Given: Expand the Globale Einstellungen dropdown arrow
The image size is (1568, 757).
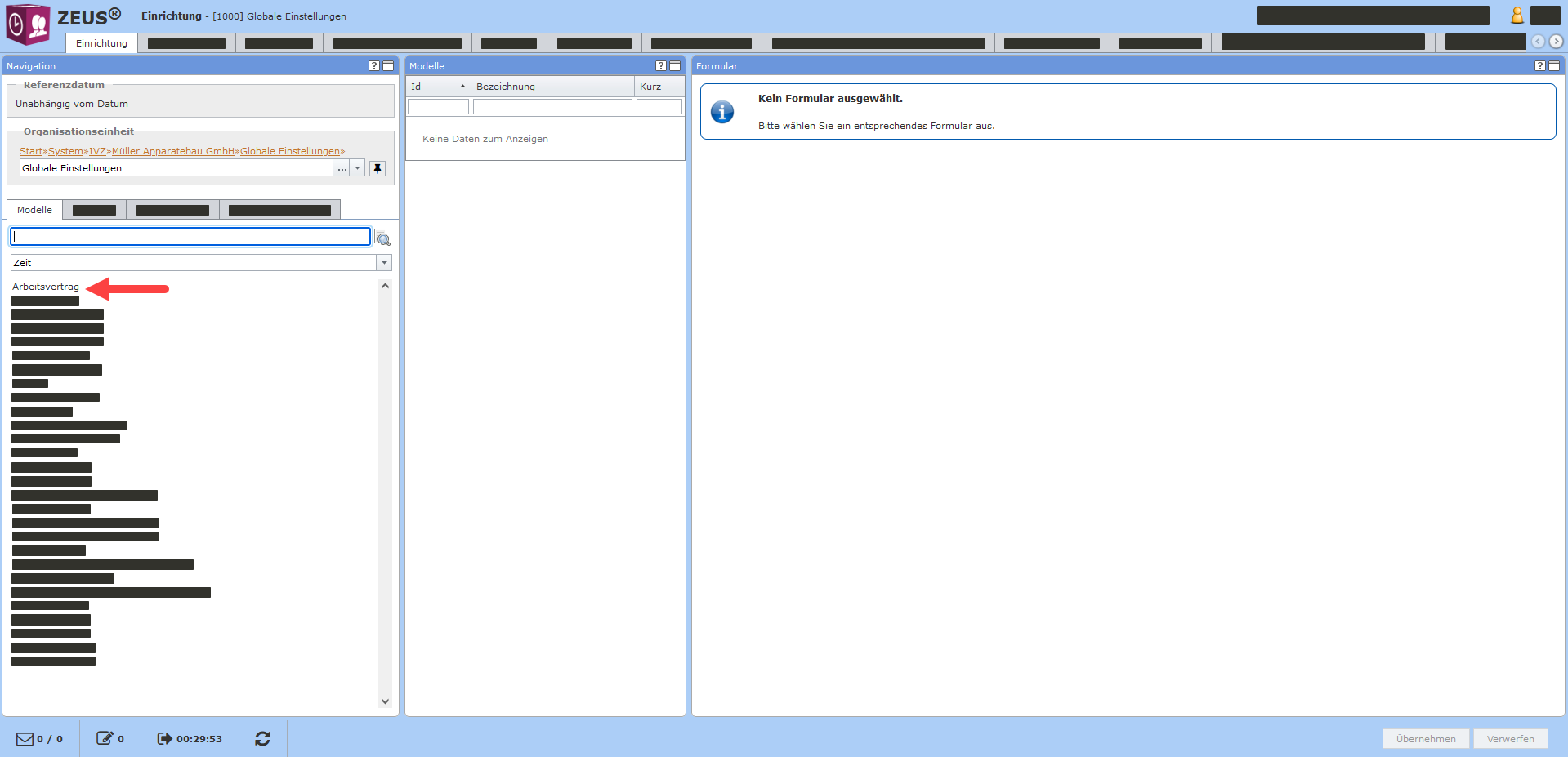Looking at the screenshot, I should 357,168.
